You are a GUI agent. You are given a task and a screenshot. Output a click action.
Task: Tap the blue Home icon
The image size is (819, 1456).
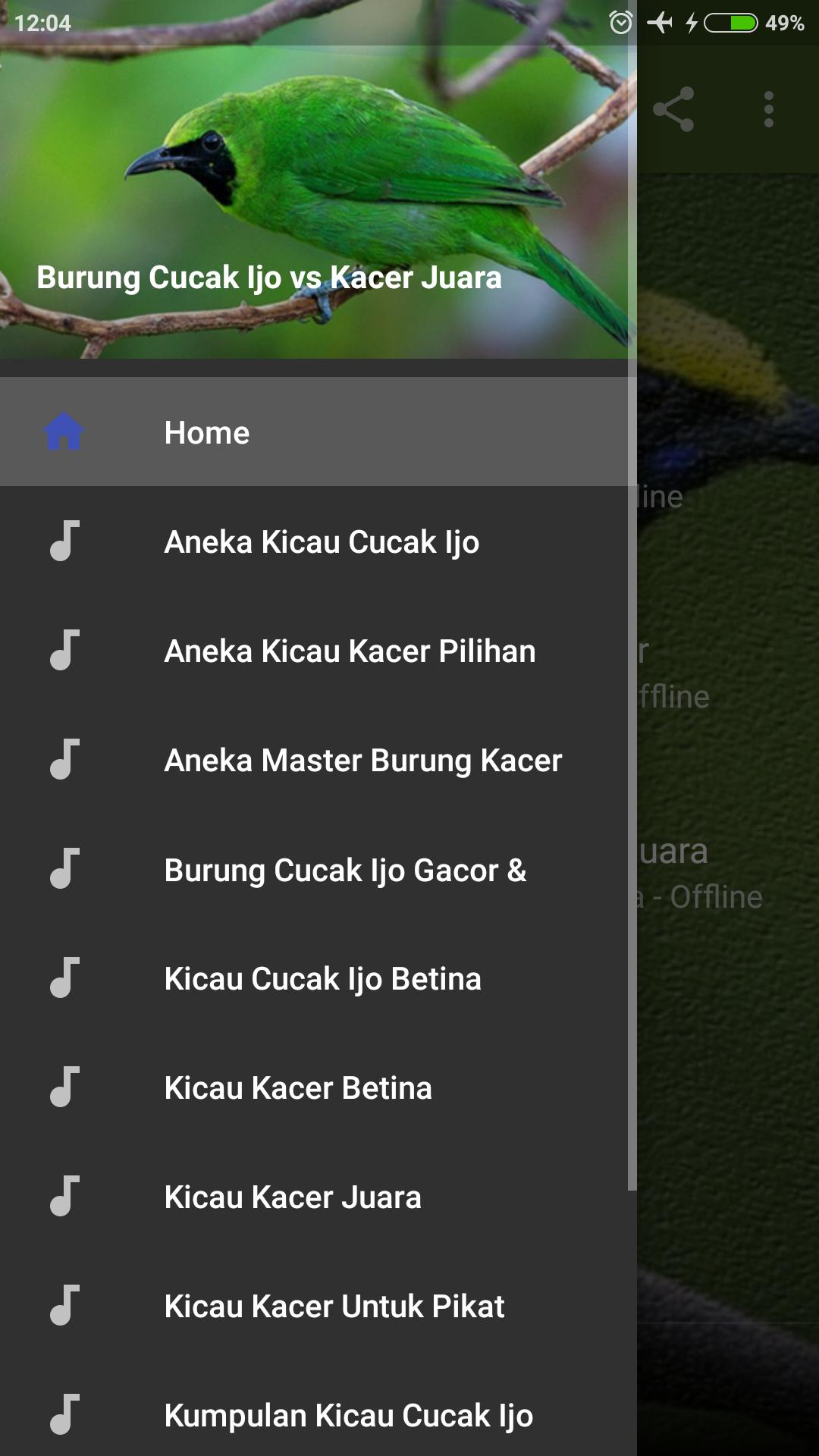64,431
